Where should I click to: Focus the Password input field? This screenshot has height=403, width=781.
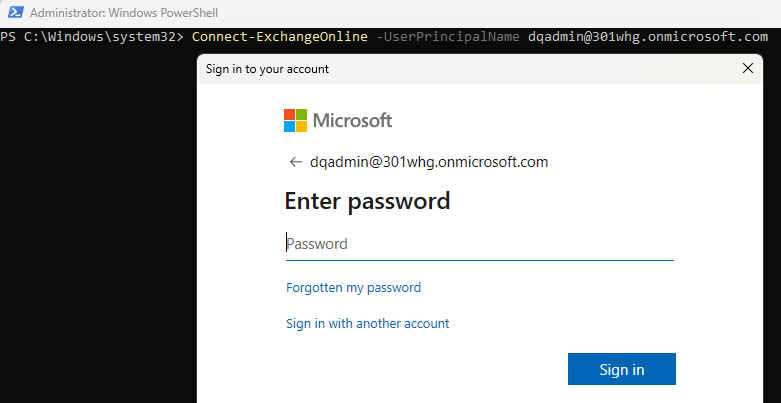[480, 244]
